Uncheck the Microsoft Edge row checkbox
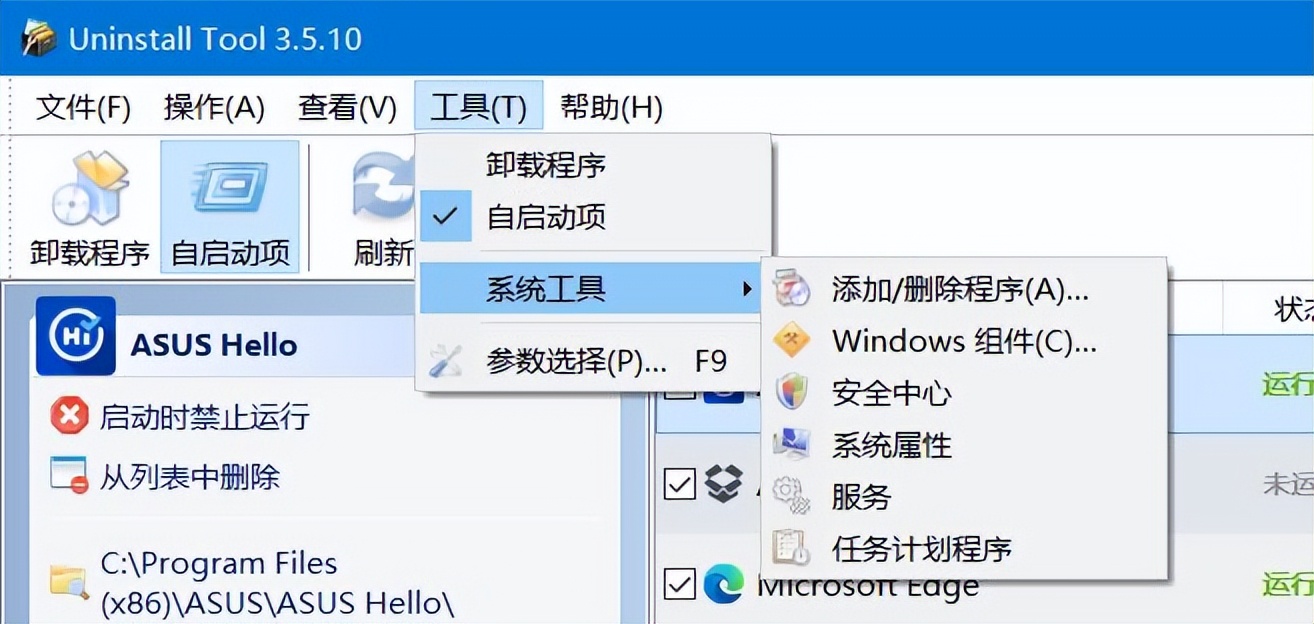 point(680,583)
